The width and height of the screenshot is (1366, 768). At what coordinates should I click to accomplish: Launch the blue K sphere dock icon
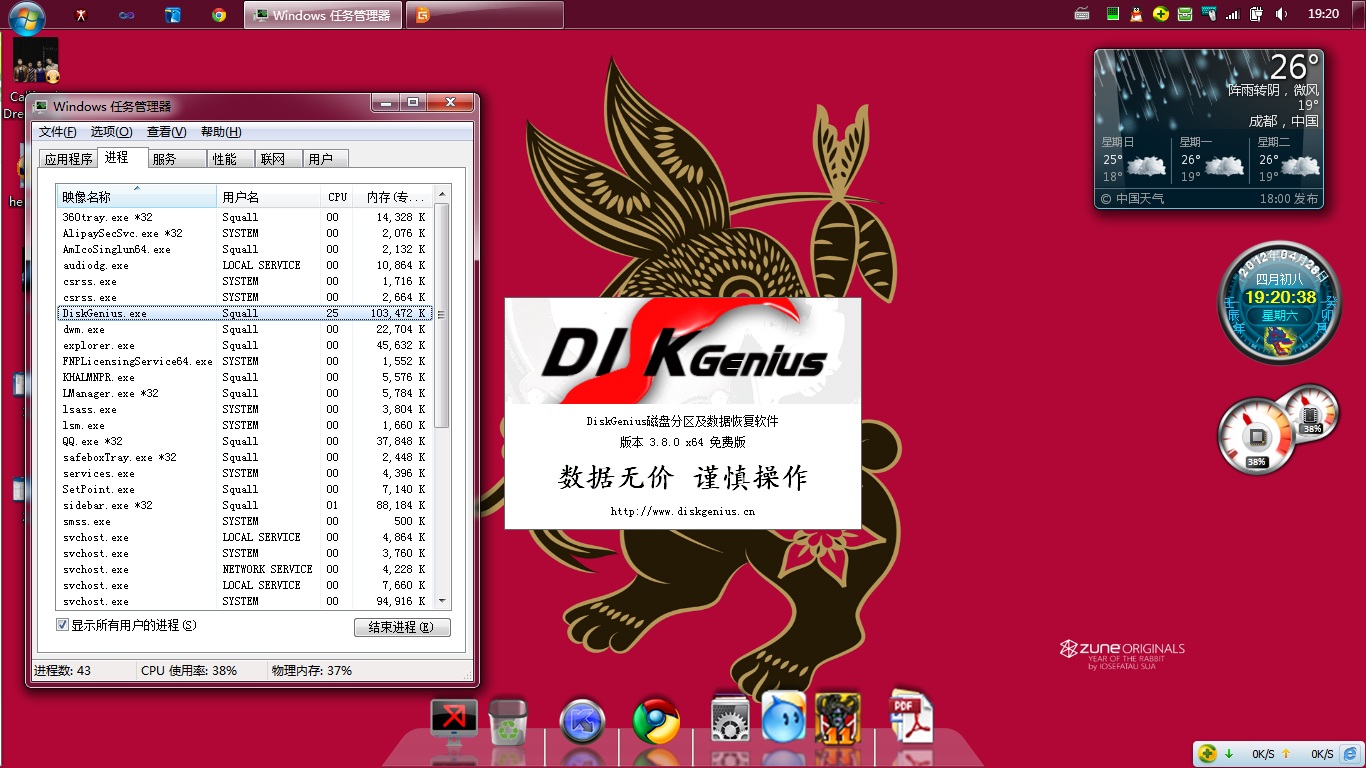pyautogui.click(x=582, y=721)
